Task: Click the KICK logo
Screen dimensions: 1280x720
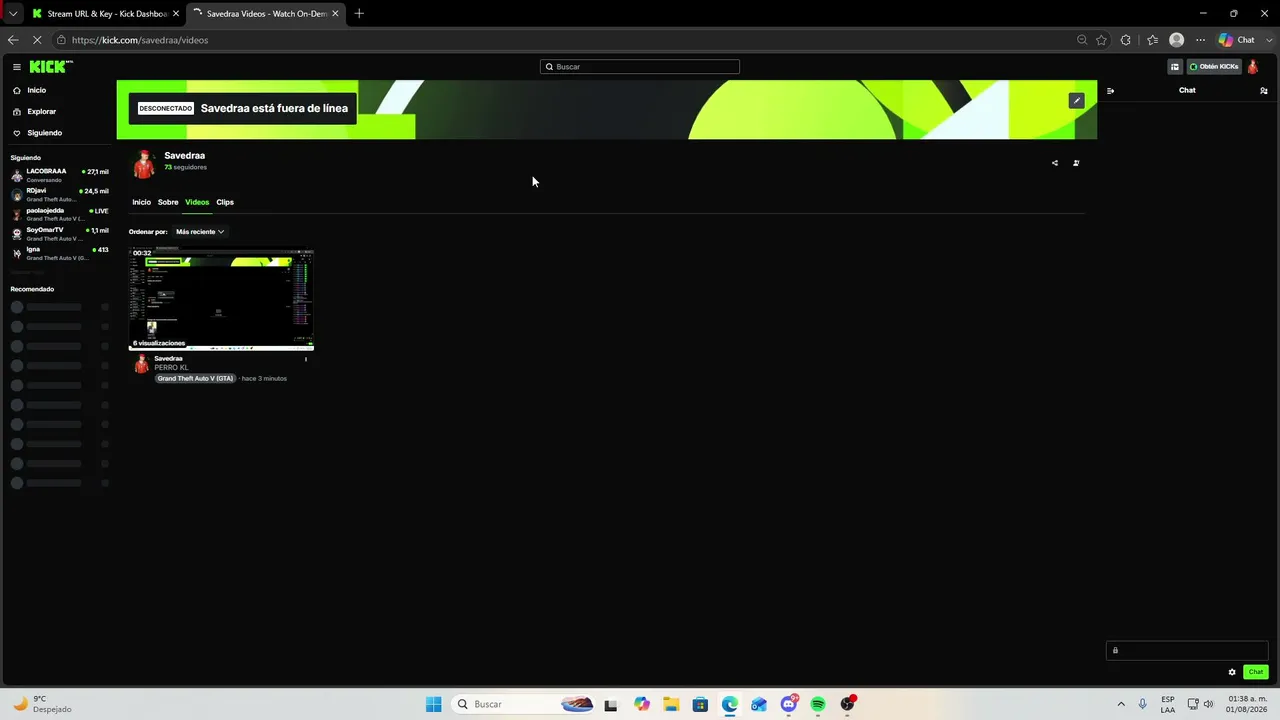Action: pos(50,67)
